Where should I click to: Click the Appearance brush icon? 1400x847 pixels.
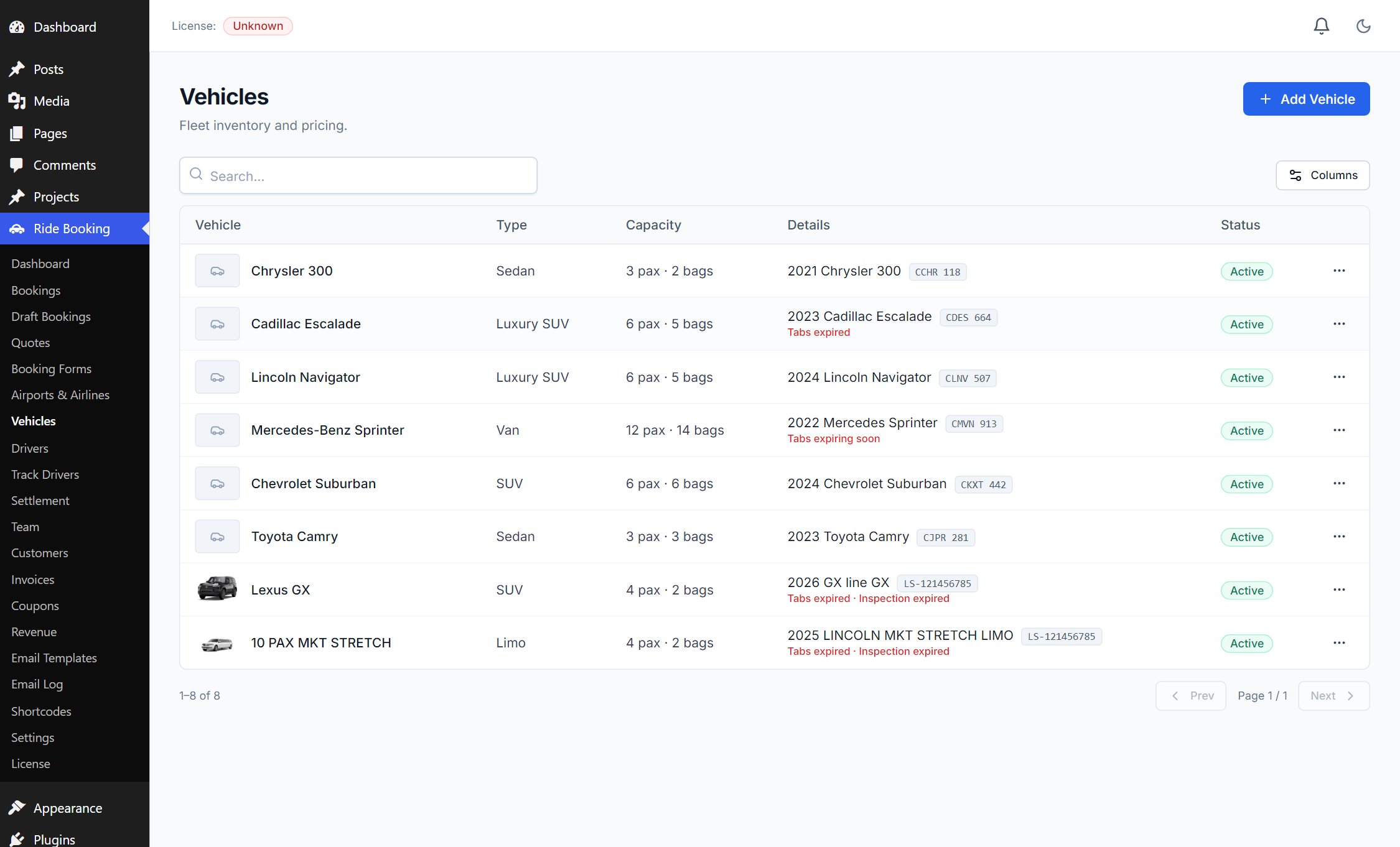pos(17,808)
